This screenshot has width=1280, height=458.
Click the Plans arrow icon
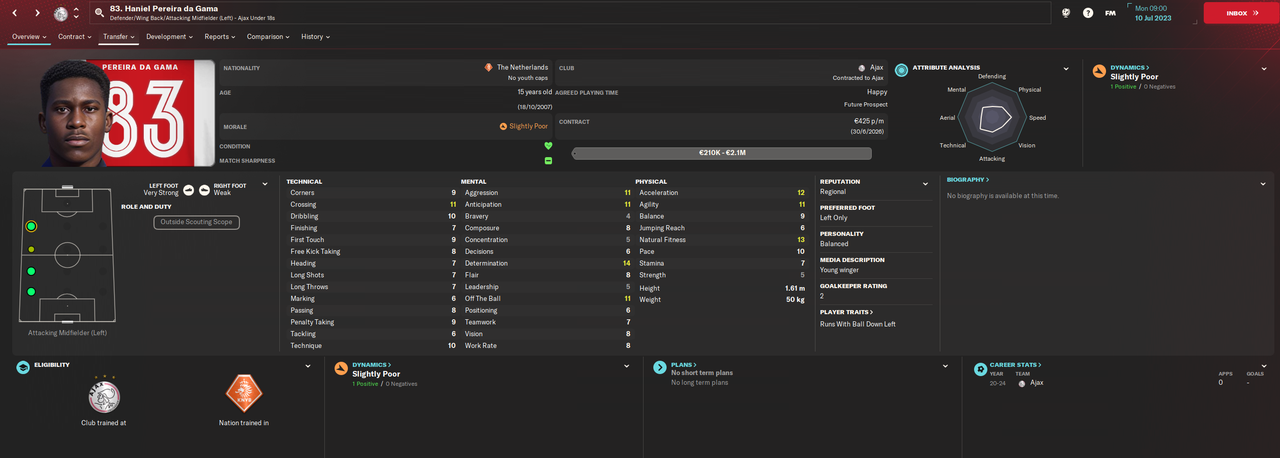[x=660, y=368]
